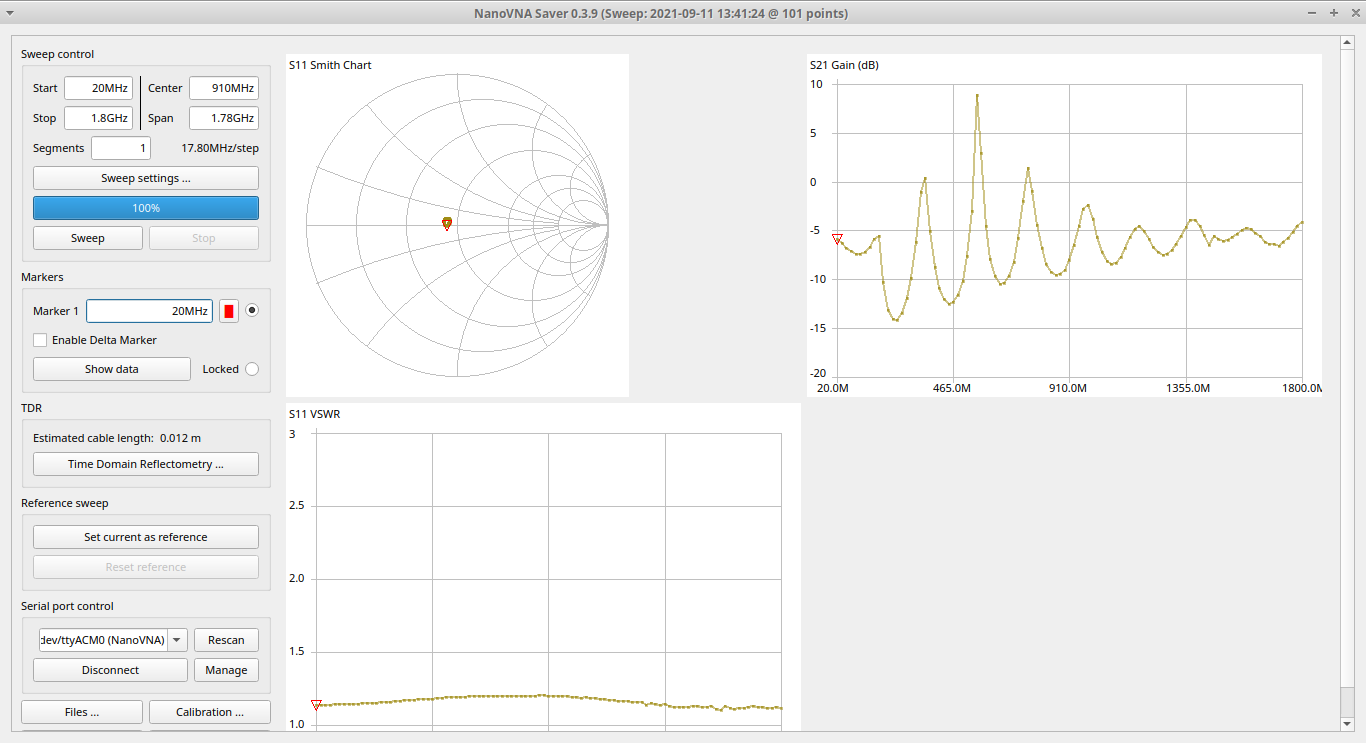Click the Start frequency input field
1366x743 pixels.
pyautogui.click(x=98, y=88)
